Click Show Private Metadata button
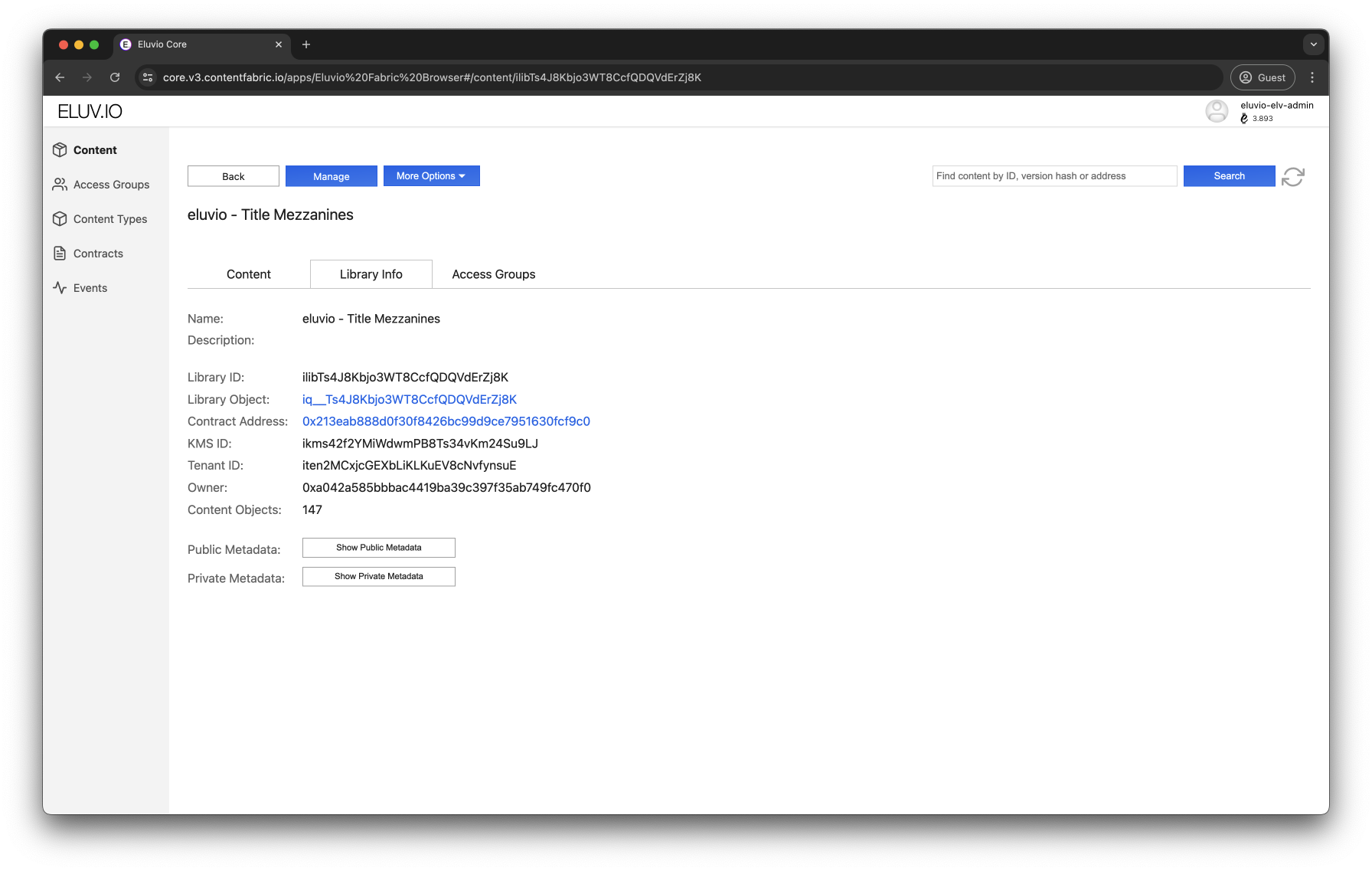Screen dimensions: 1372x871 (379, 576)
